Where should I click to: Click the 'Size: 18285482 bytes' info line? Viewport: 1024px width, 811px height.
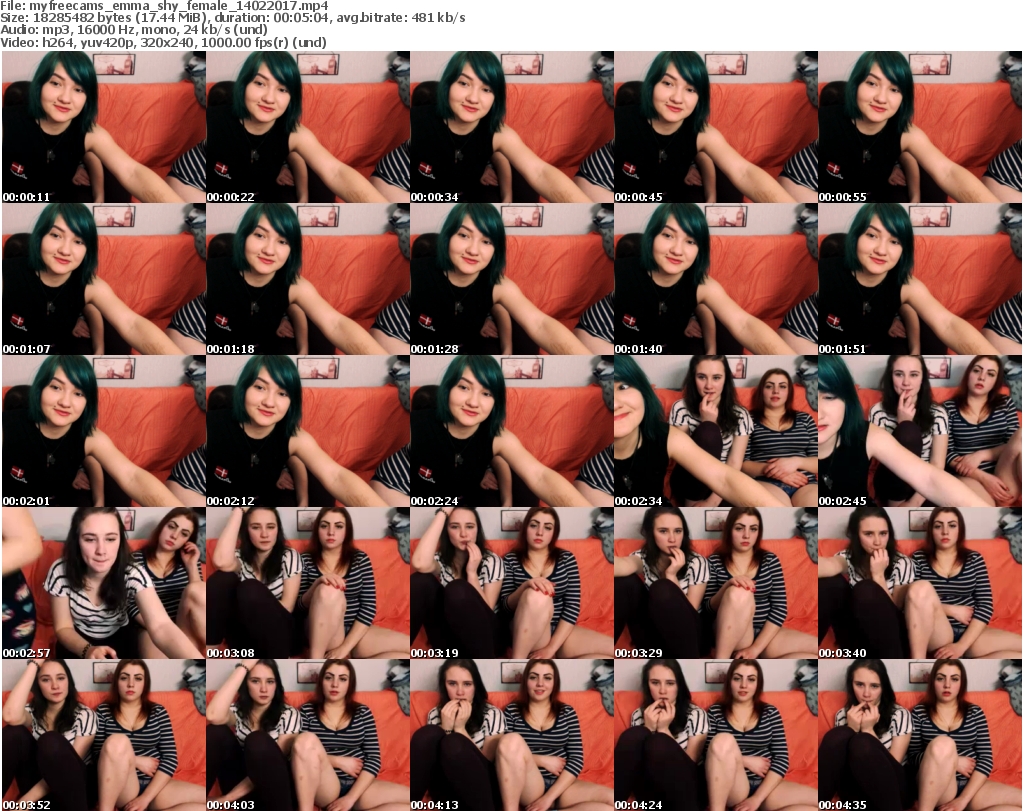point(232,18)
